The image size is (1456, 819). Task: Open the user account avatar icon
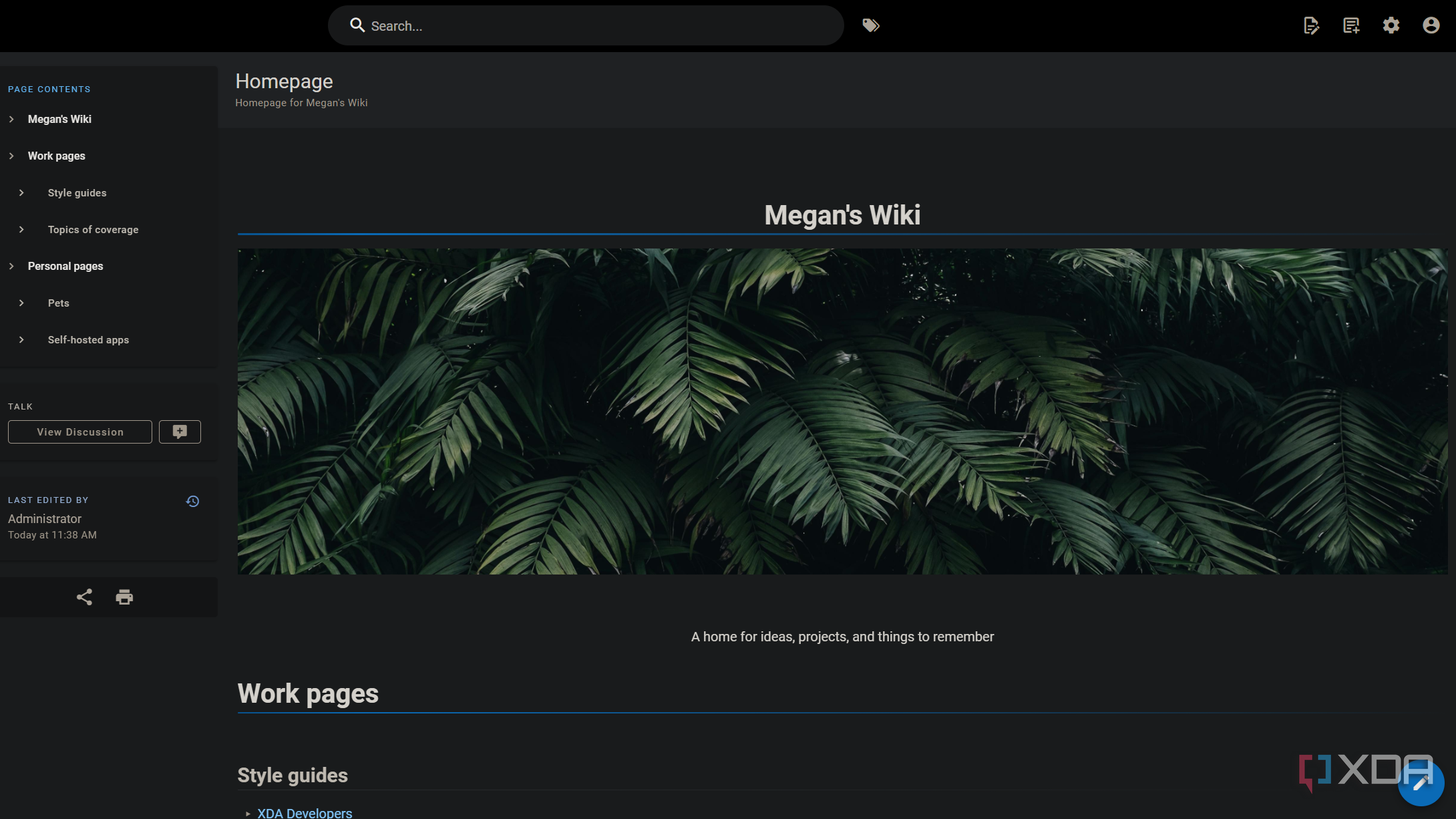point(1431,25)
